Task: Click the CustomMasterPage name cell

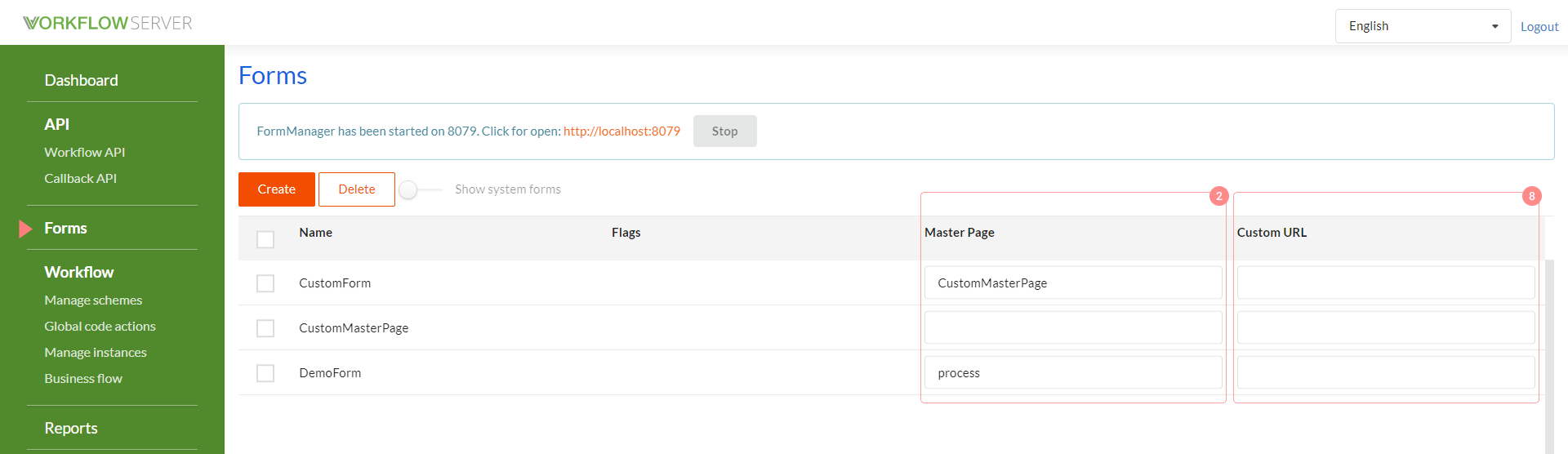Action: coord(354,327)
